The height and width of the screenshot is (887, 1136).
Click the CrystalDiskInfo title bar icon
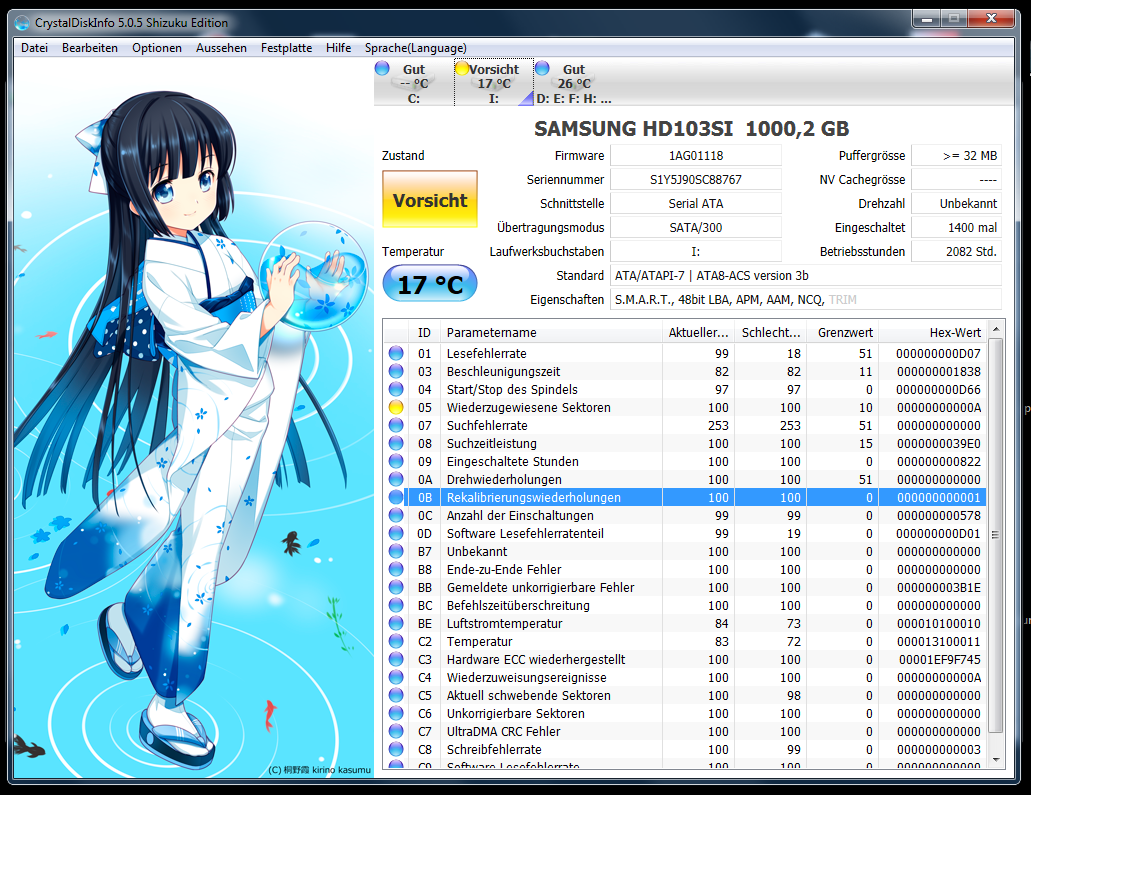point(22,23)
